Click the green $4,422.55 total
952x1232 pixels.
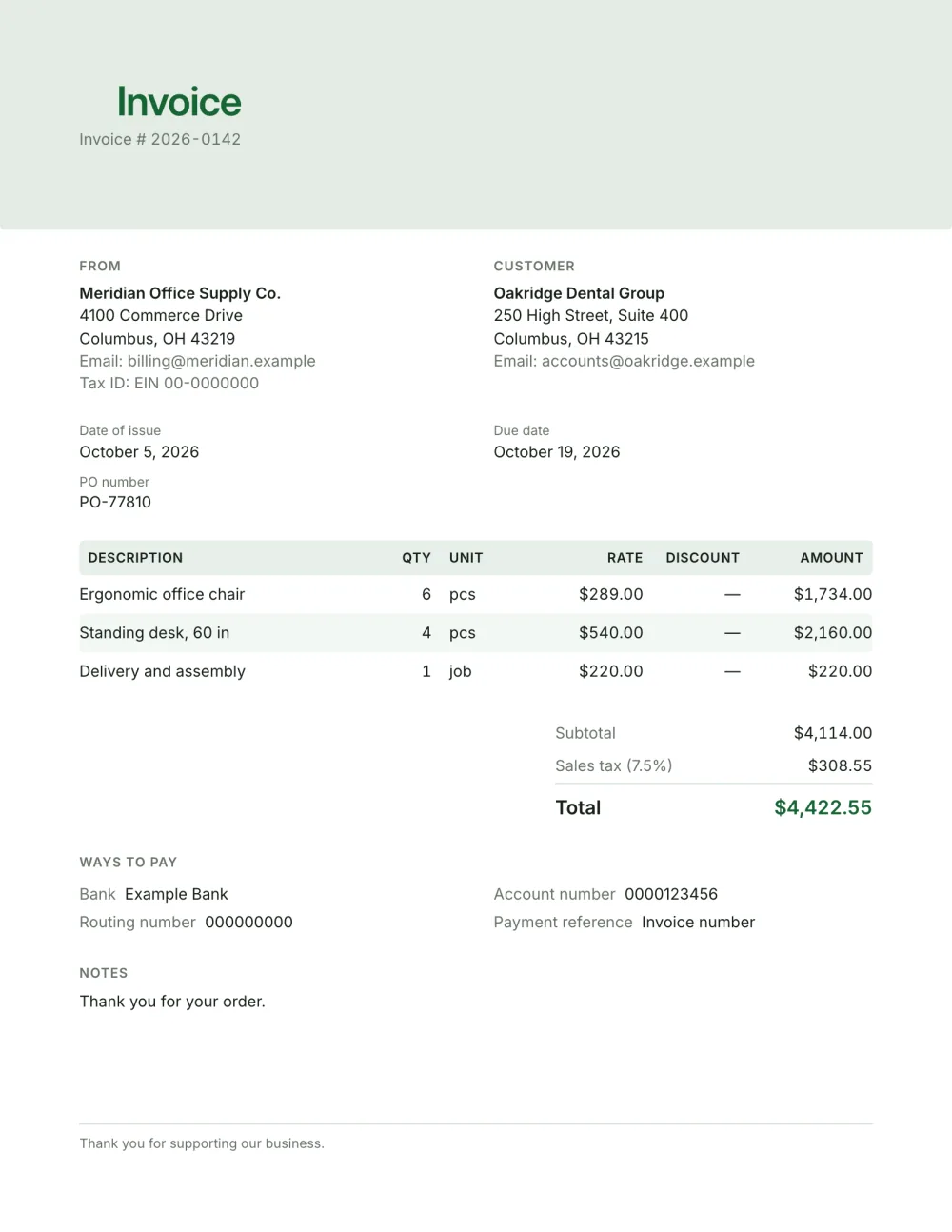(x=823, y=807)
